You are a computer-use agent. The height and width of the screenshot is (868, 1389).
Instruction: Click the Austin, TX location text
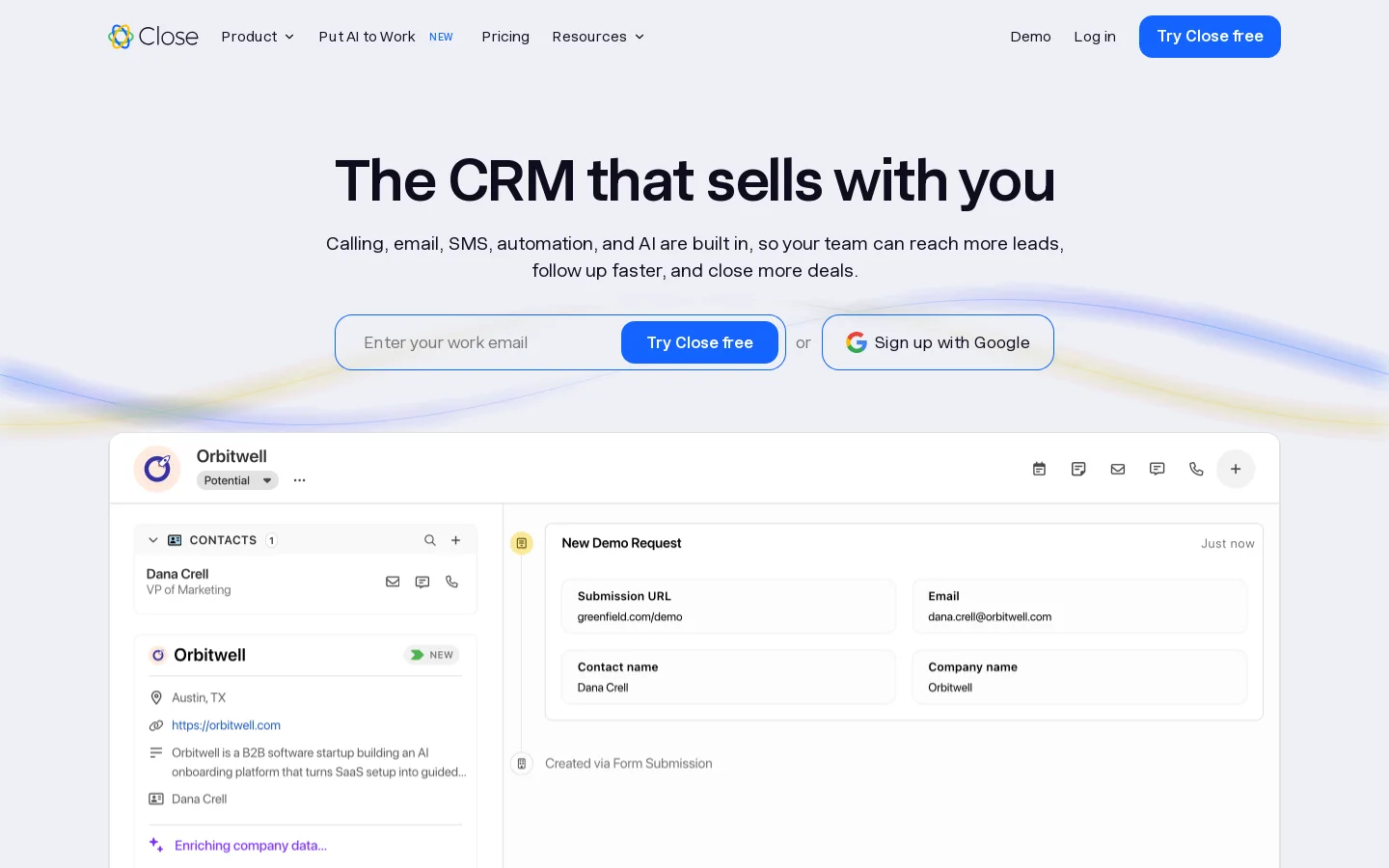point(199,697)
